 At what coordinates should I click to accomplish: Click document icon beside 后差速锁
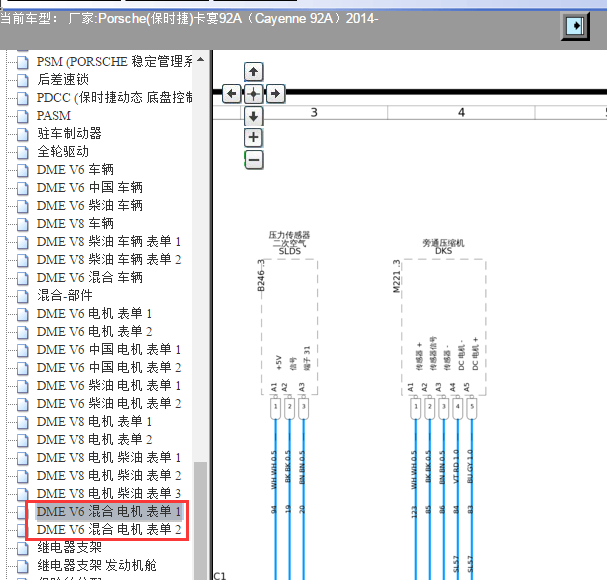click(23, 80)
